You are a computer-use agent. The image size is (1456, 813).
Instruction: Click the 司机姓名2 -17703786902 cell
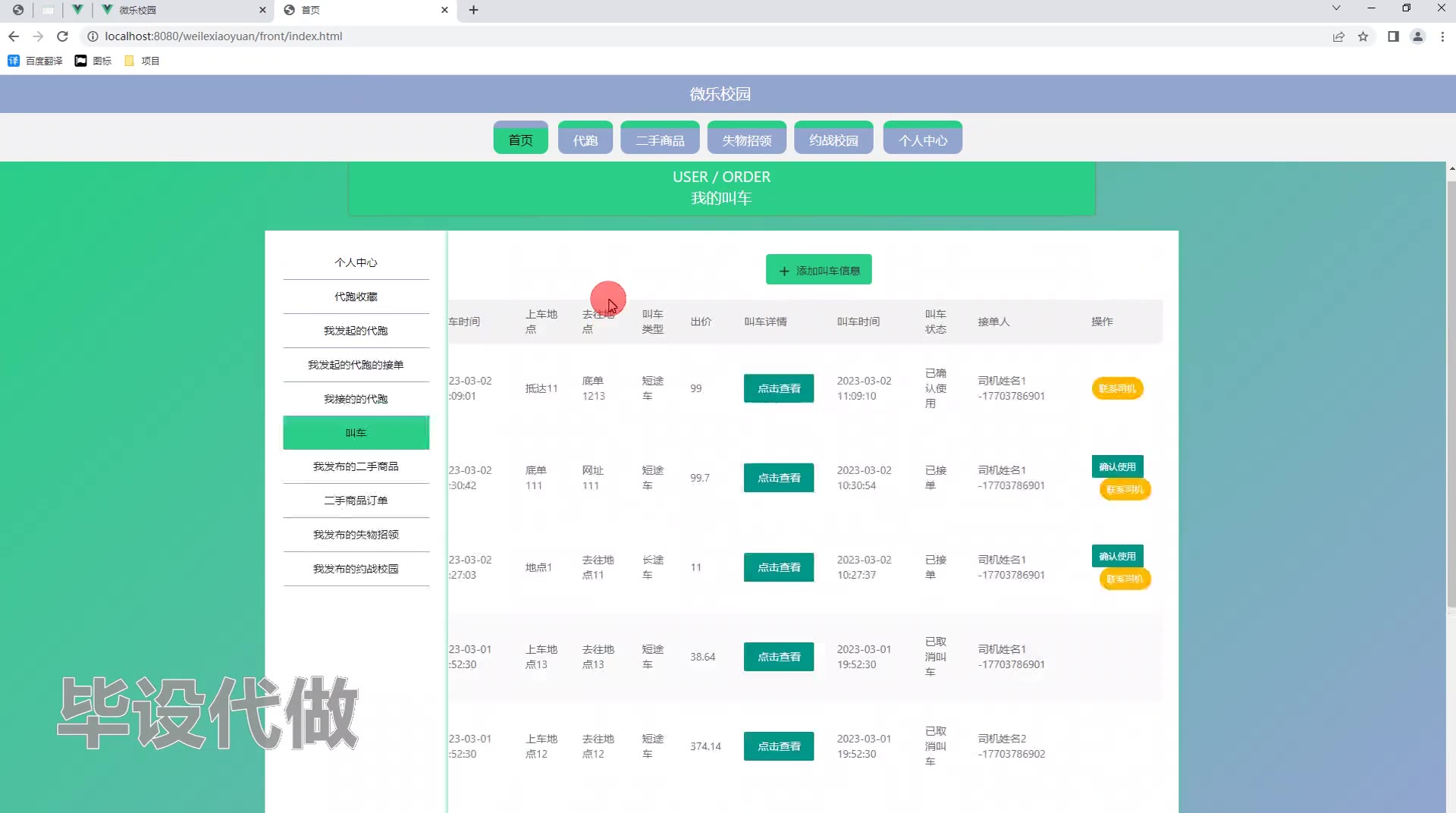pos(1011,746)
